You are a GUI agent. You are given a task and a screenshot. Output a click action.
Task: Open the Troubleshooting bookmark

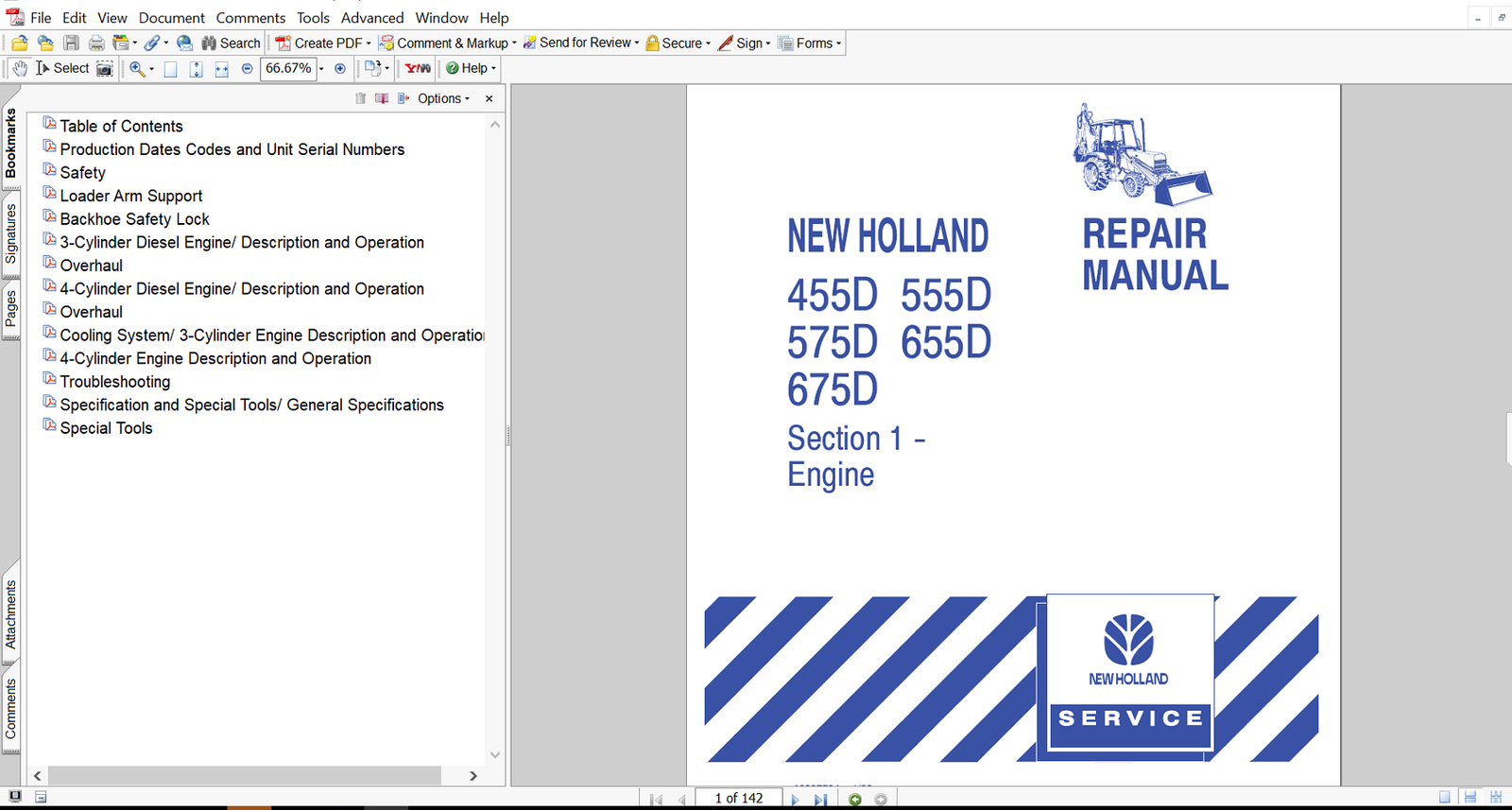point(115,382)
